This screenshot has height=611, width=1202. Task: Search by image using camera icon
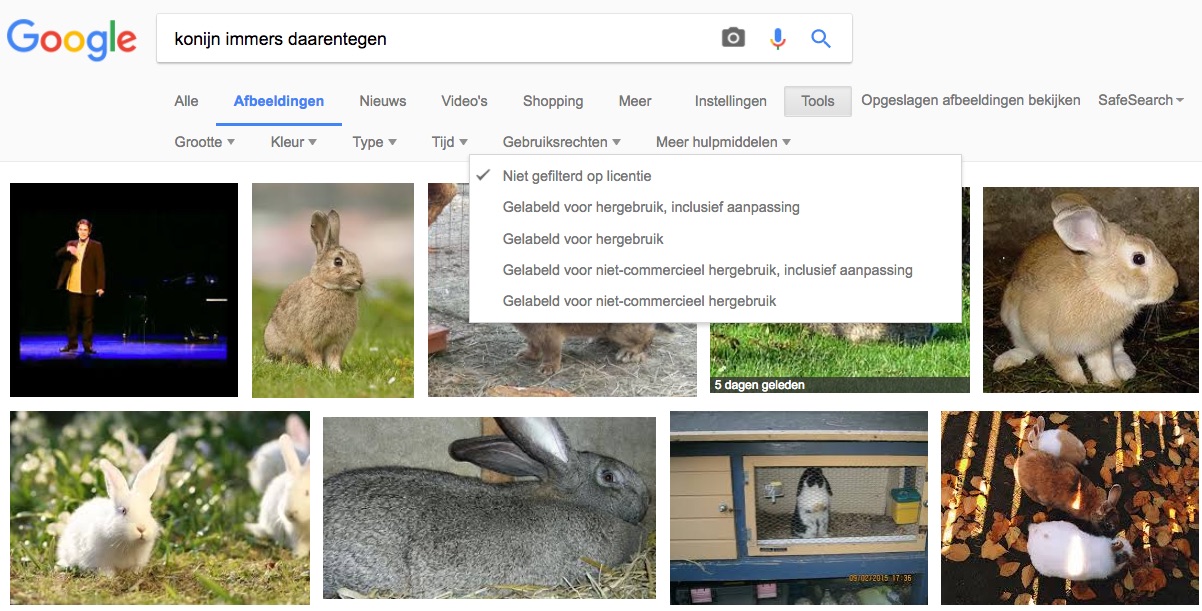(x=733, y=39)
